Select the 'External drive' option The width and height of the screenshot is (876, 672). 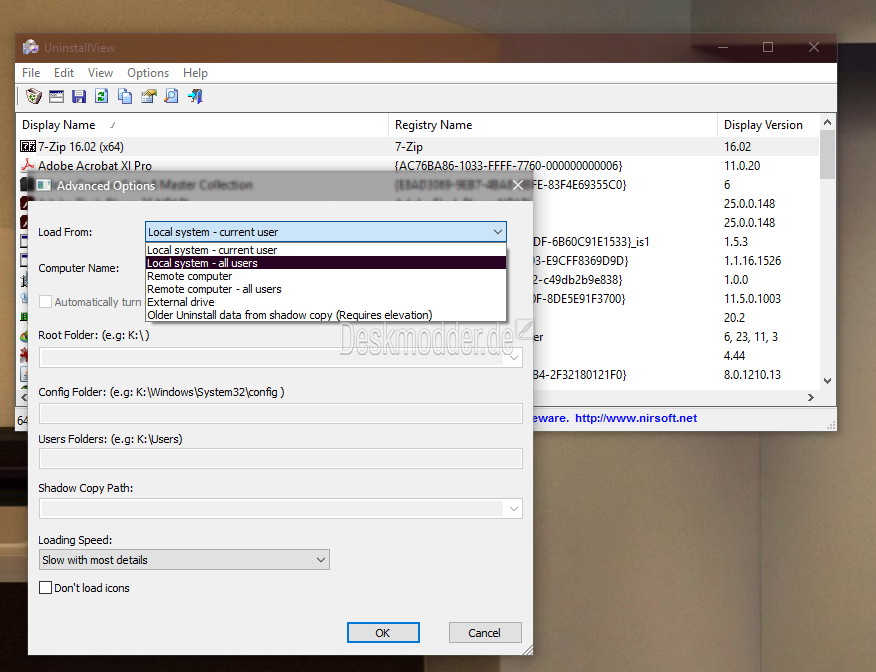coord(326,302)
